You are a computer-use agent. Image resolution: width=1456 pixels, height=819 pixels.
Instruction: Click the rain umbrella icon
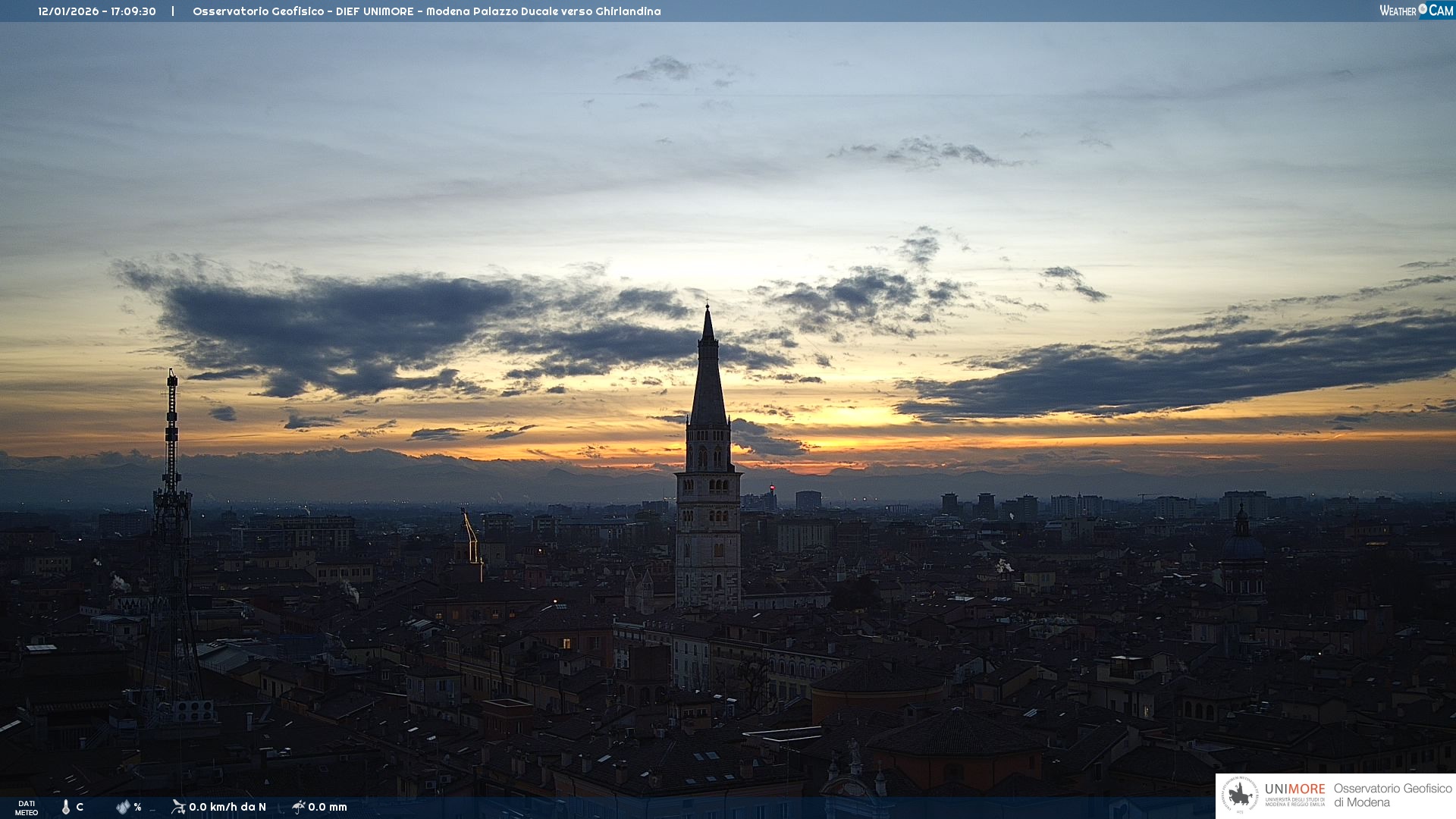(x=299, y=807)
